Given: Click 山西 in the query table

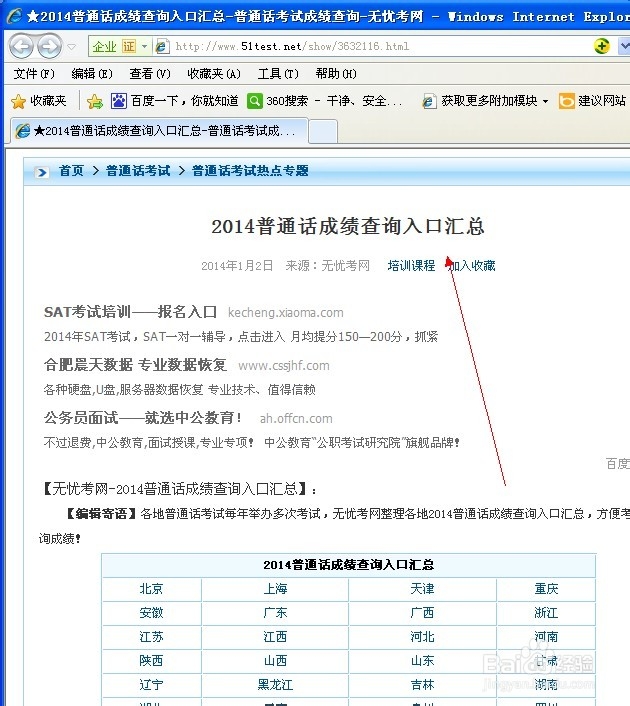Looking at the screenshot, I should pyautogui.click(x=275, y=661).
